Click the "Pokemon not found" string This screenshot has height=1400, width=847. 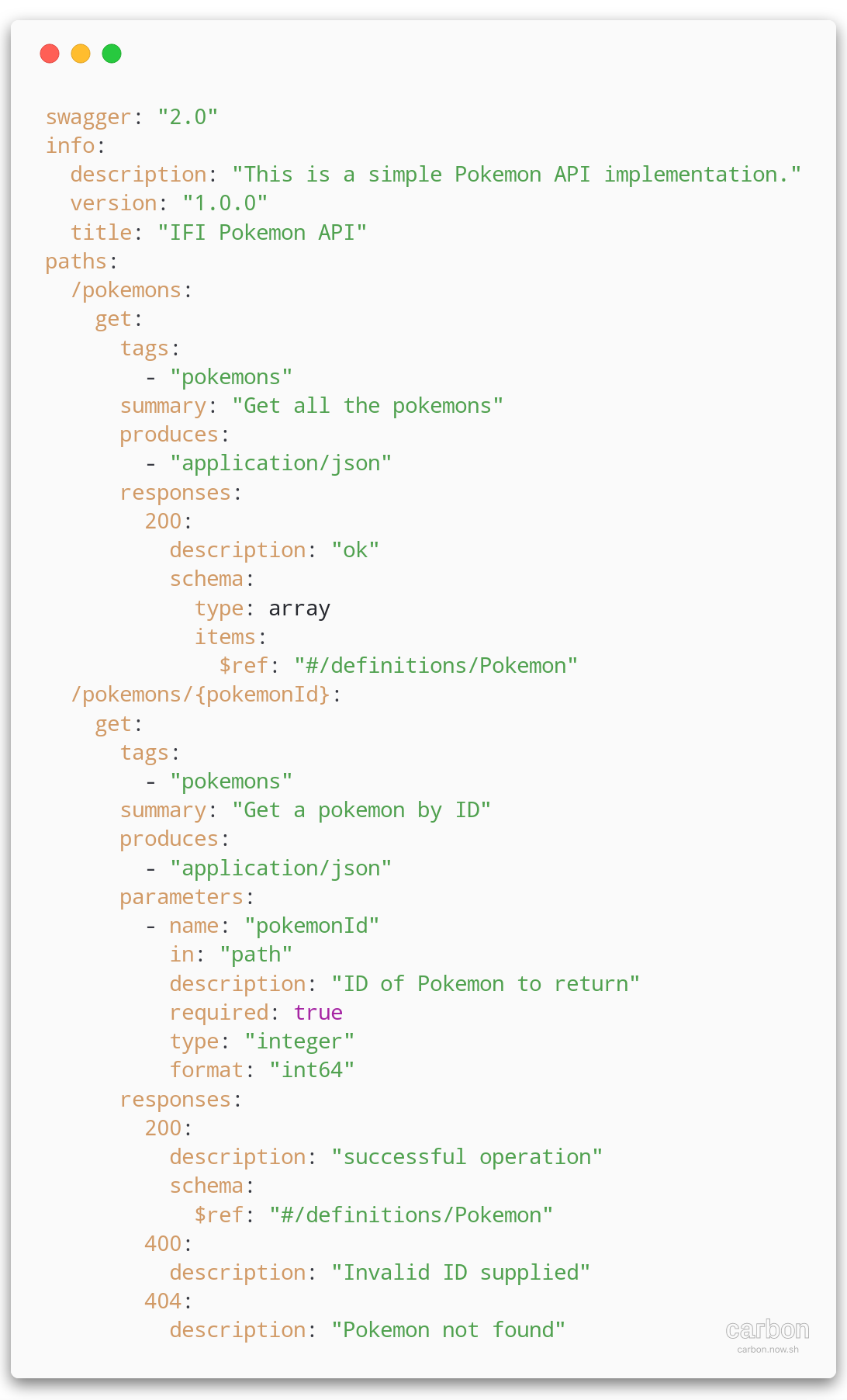[x=448, y=1330]
